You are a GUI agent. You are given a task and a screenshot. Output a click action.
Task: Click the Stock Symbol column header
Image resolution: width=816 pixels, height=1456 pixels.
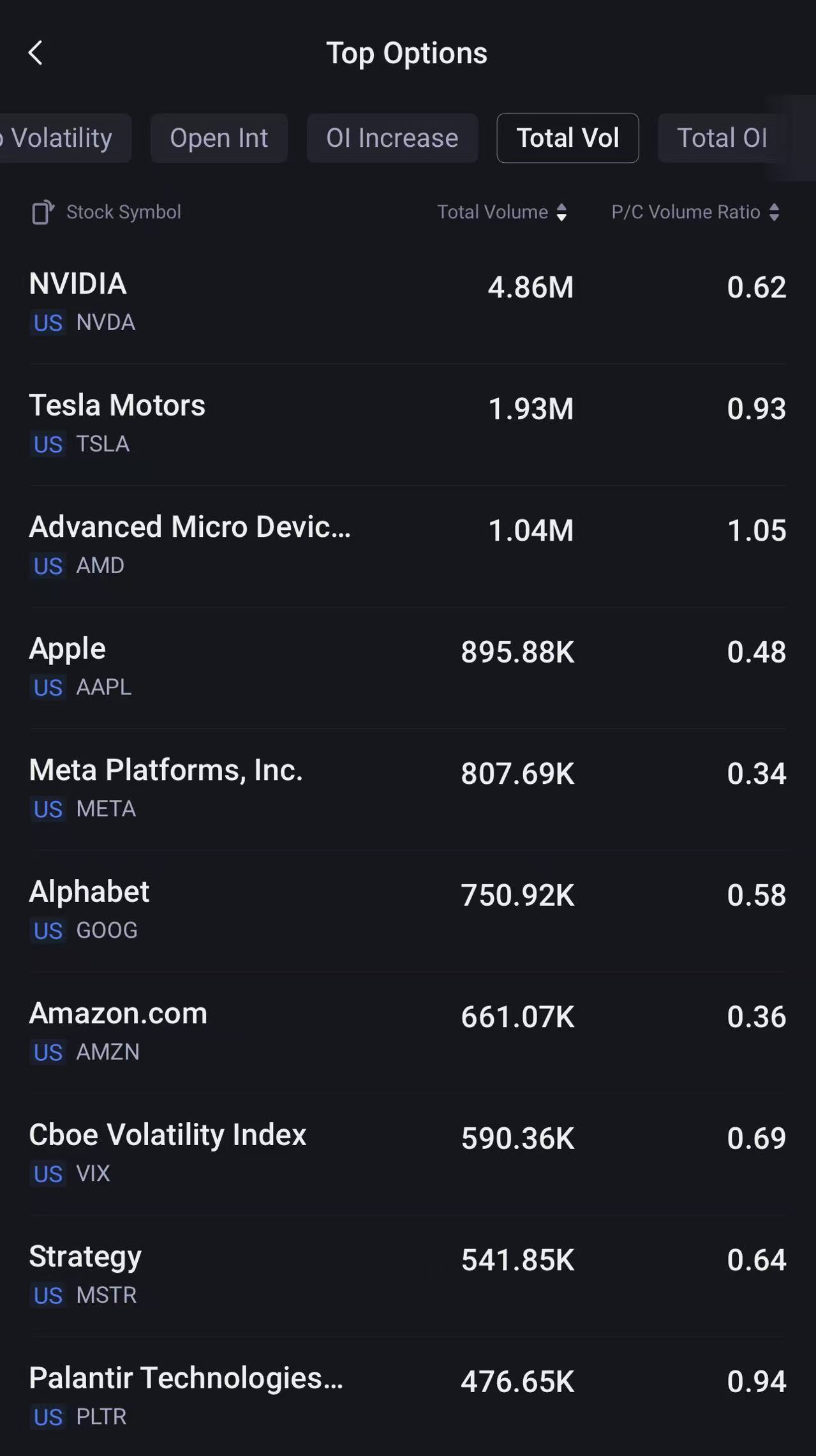click(124, 212)
